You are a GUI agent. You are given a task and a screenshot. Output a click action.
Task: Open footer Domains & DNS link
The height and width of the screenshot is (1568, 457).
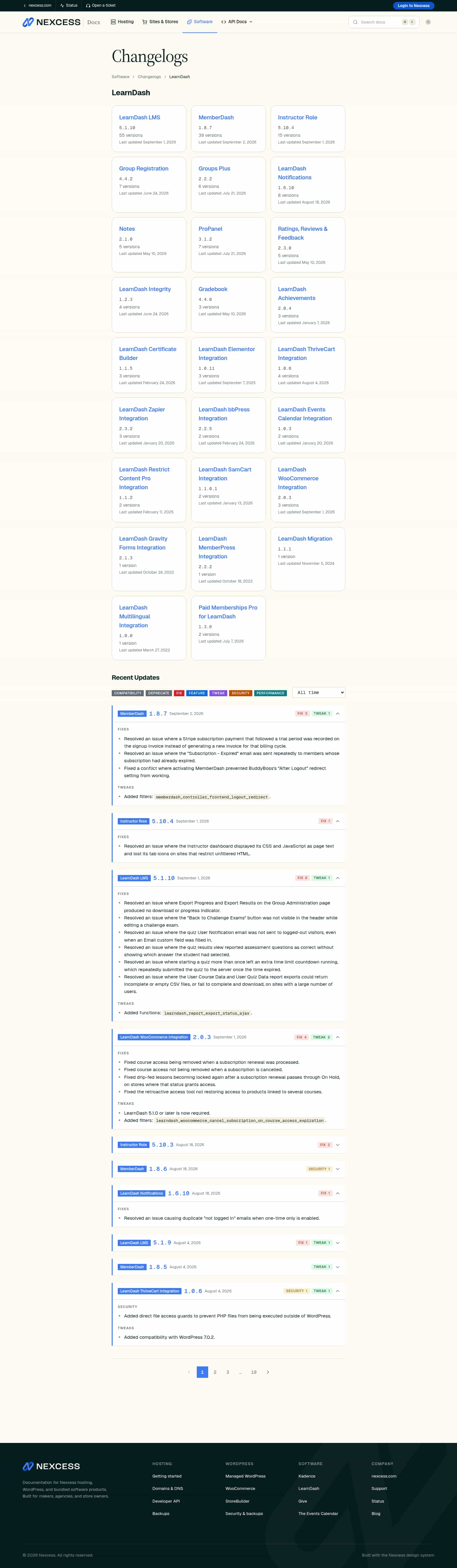(167, 1488)
